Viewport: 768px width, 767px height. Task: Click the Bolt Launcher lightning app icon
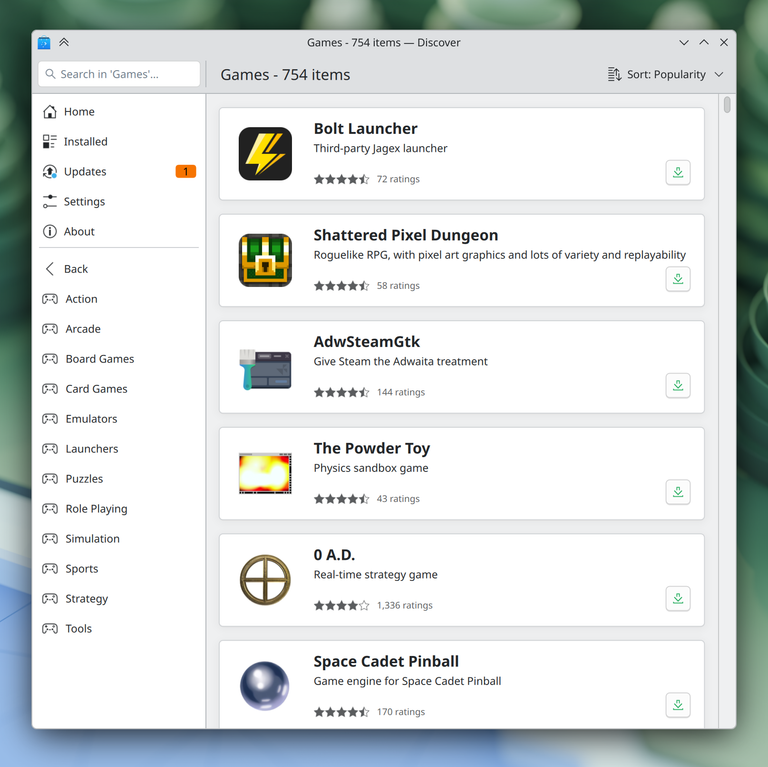(x=265, y=153)
